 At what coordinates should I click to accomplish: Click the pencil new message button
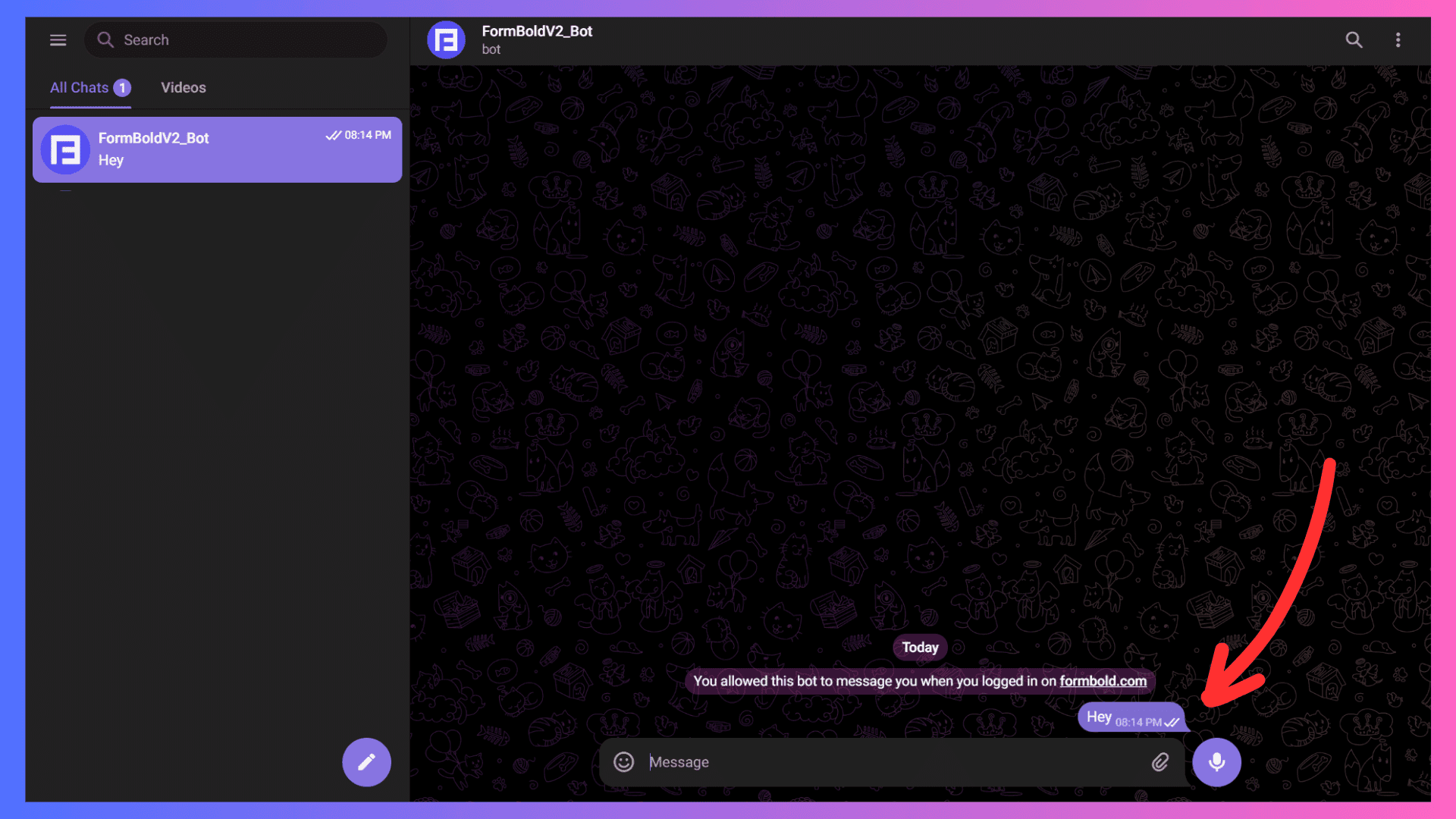366,762
